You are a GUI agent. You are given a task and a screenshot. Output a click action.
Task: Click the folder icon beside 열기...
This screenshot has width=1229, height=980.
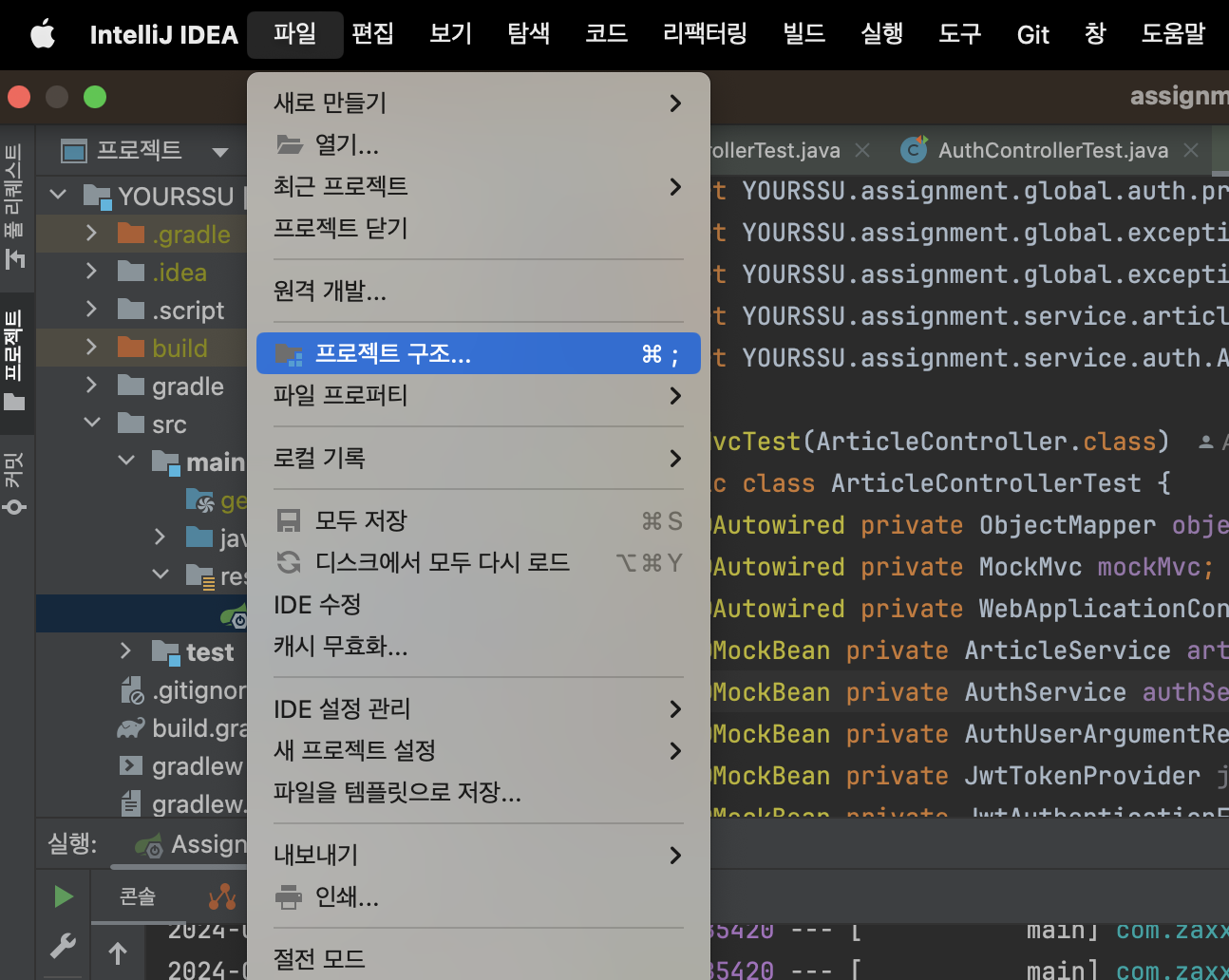pos(289,144)
